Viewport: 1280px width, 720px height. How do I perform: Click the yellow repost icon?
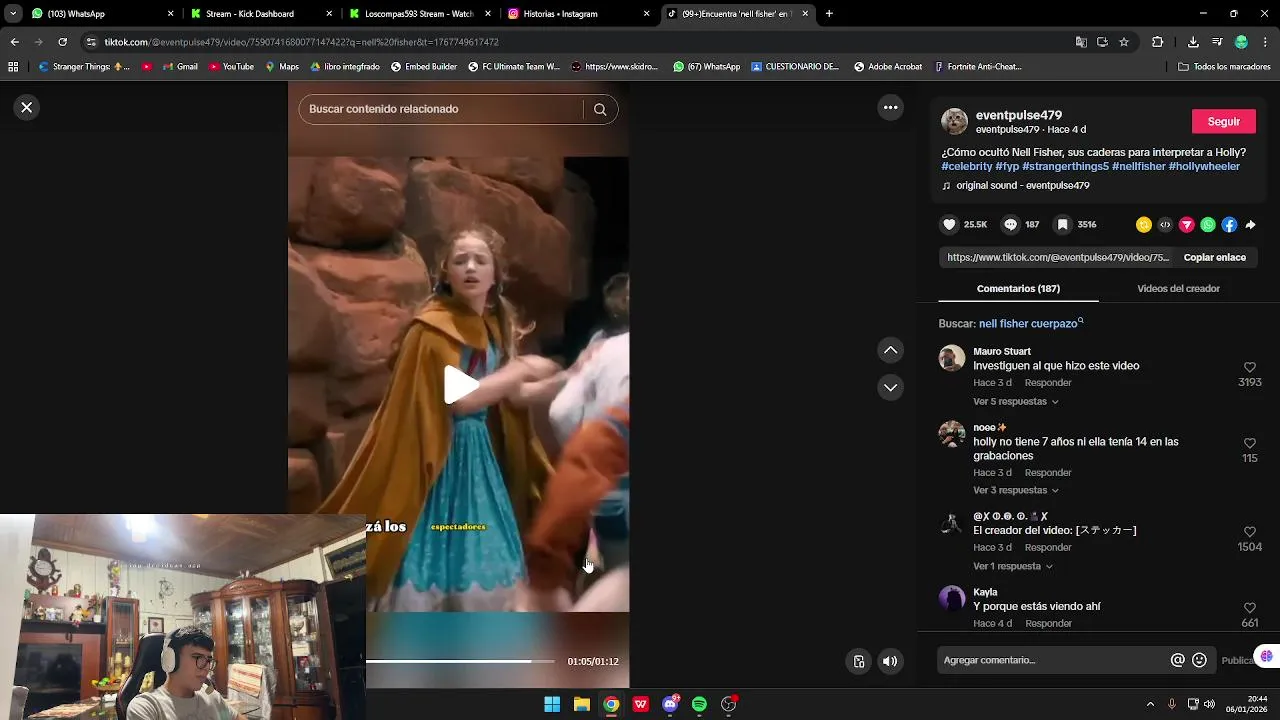click(x=1144, y=225)
